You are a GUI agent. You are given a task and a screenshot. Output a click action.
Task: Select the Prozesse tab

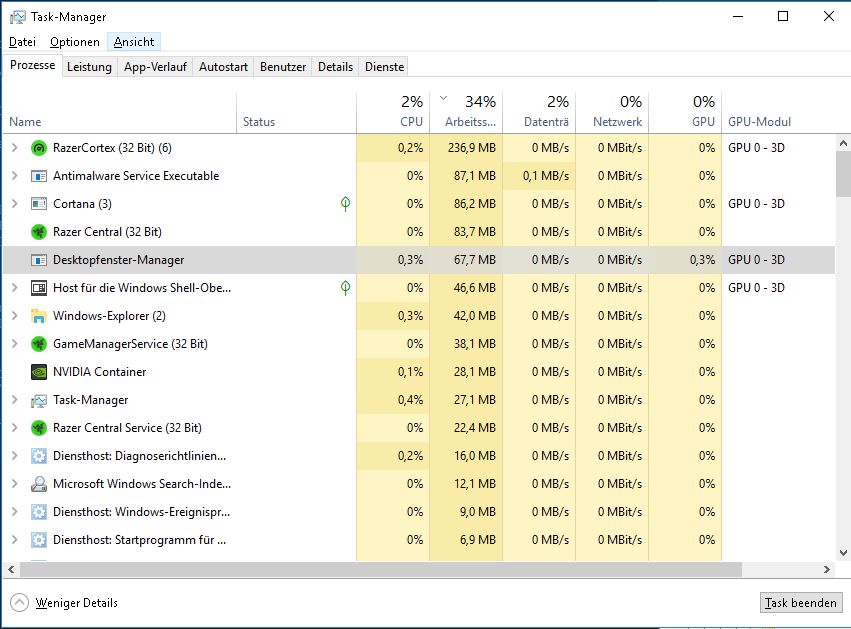tap(33, 65)
